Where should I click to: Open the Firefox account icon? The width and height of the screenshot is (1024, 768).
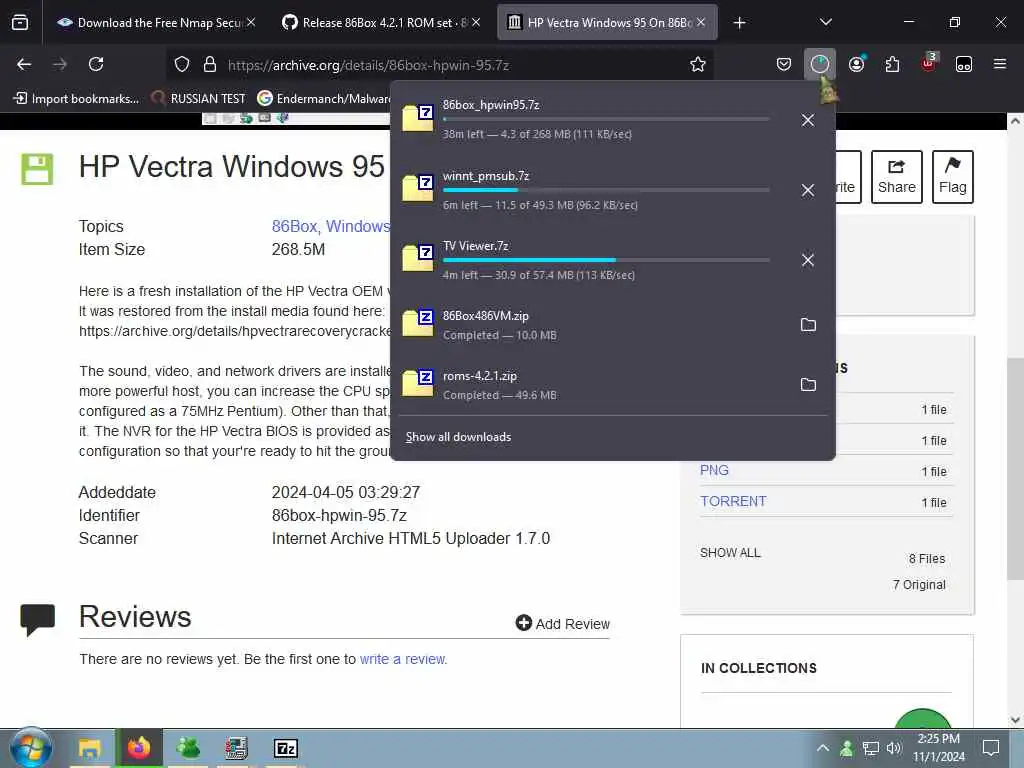[856, 64]
